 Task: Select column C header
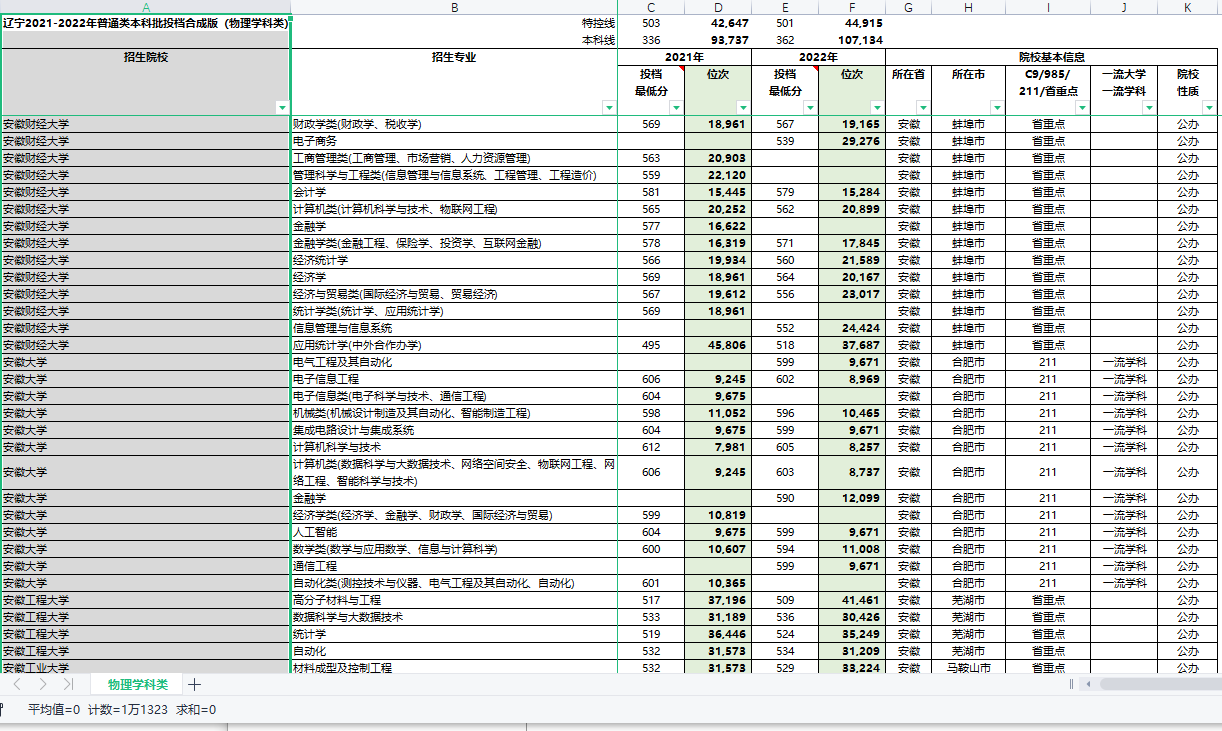[651, 7]
